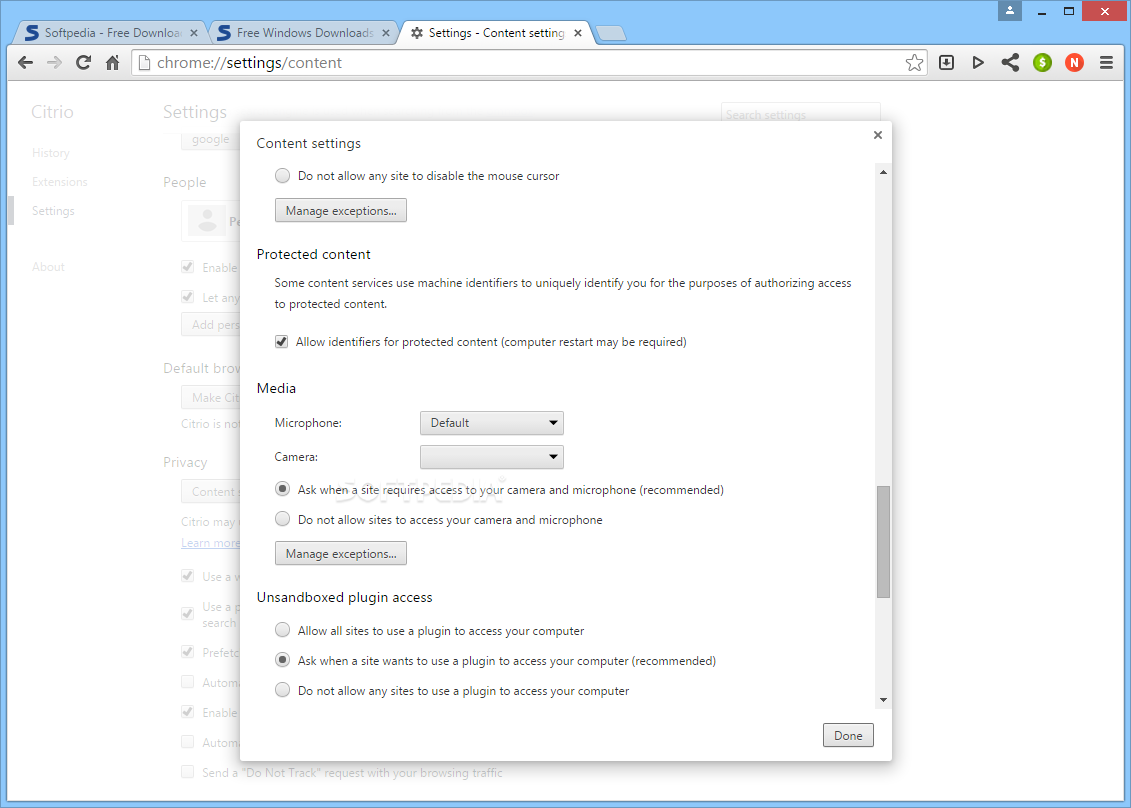Click Manage exceptions under Media
1131x808 pixels.
click(341, 553)
